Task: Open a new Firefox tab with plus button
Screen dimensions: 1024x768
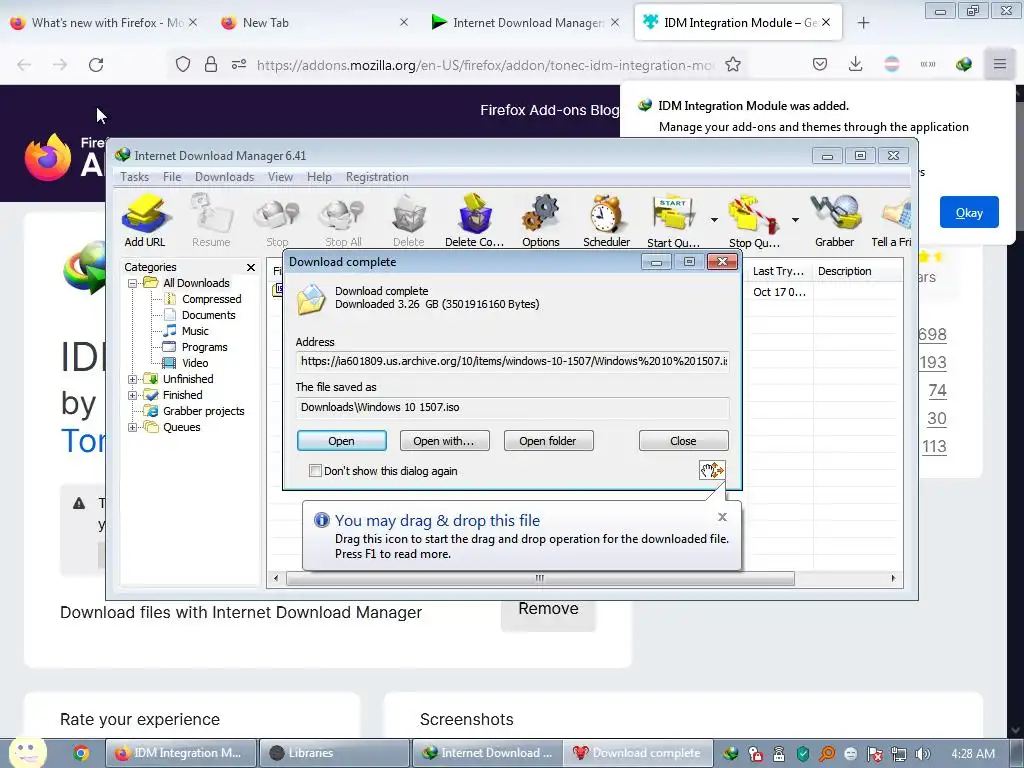Action: click(863, 23)
